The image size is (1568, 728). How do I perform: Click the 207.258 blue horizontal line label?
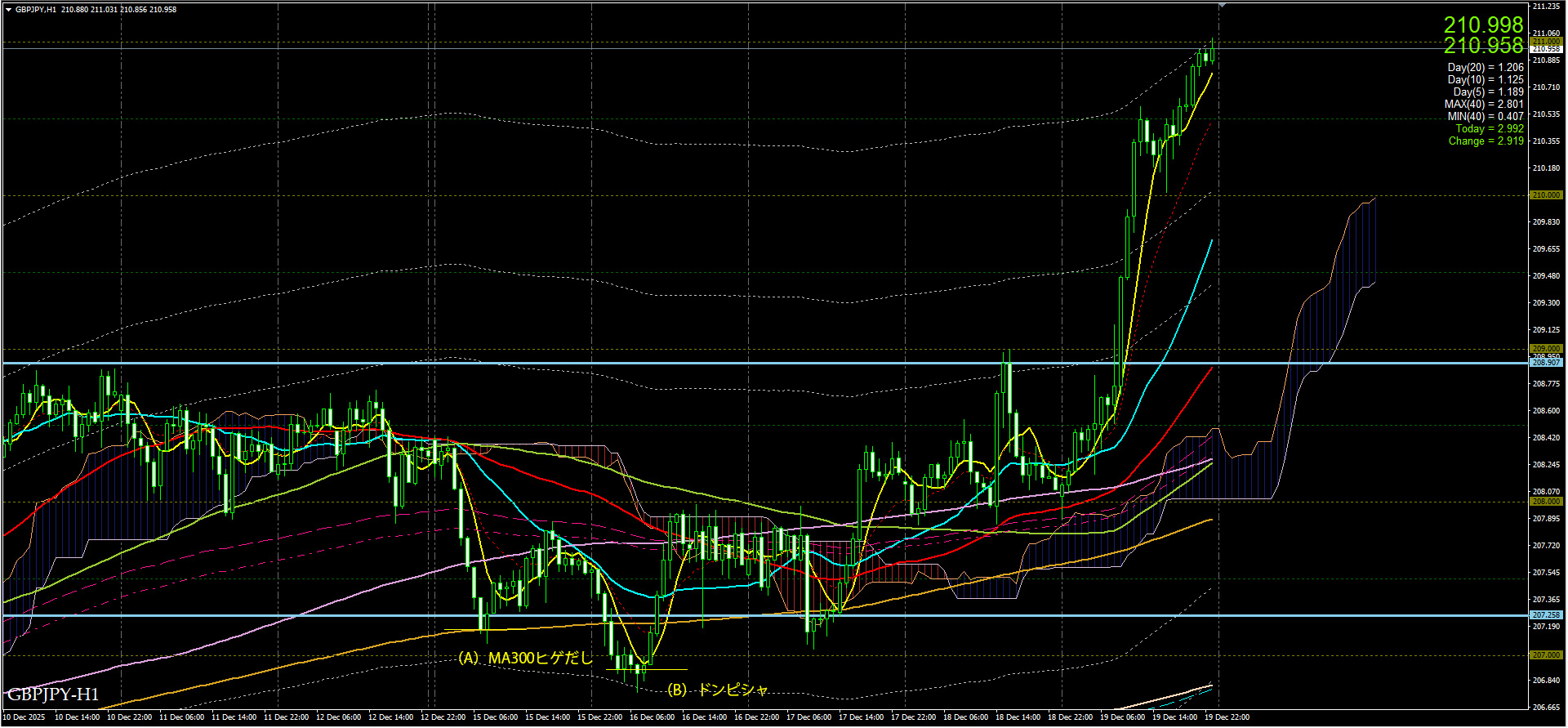point(1545,615)
